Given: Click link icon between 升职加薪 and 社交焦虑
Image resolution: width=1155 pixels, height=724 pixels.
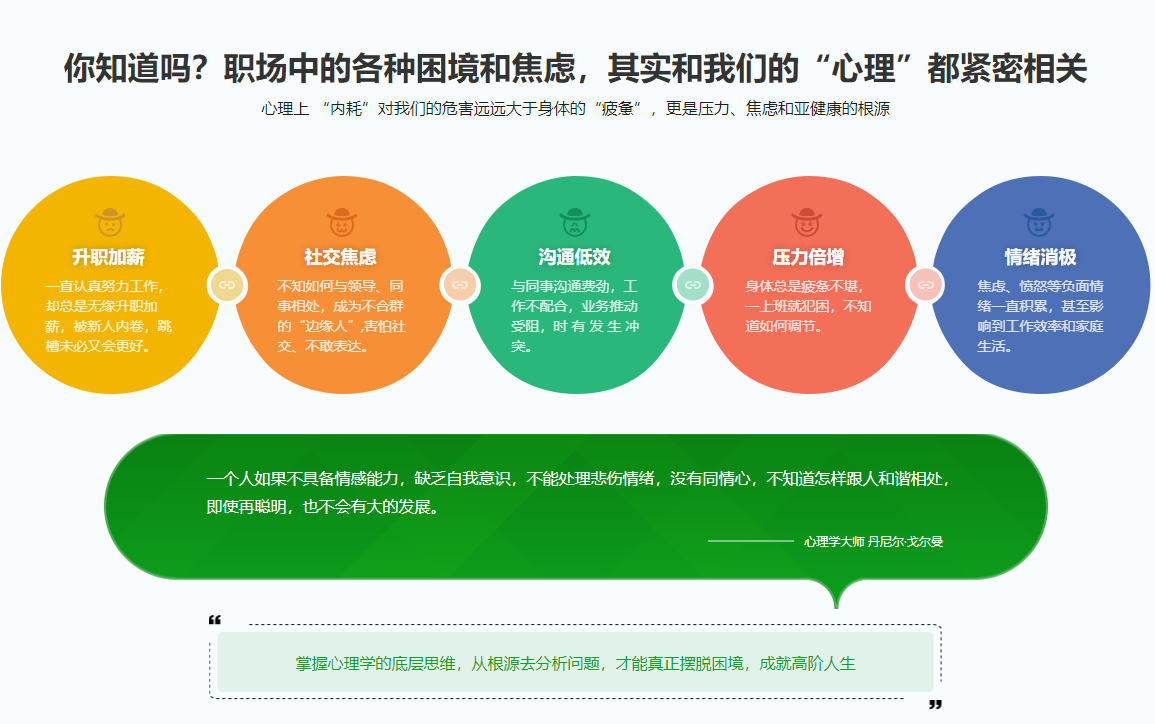Looking at the screenshot, I should coord(227,285).
